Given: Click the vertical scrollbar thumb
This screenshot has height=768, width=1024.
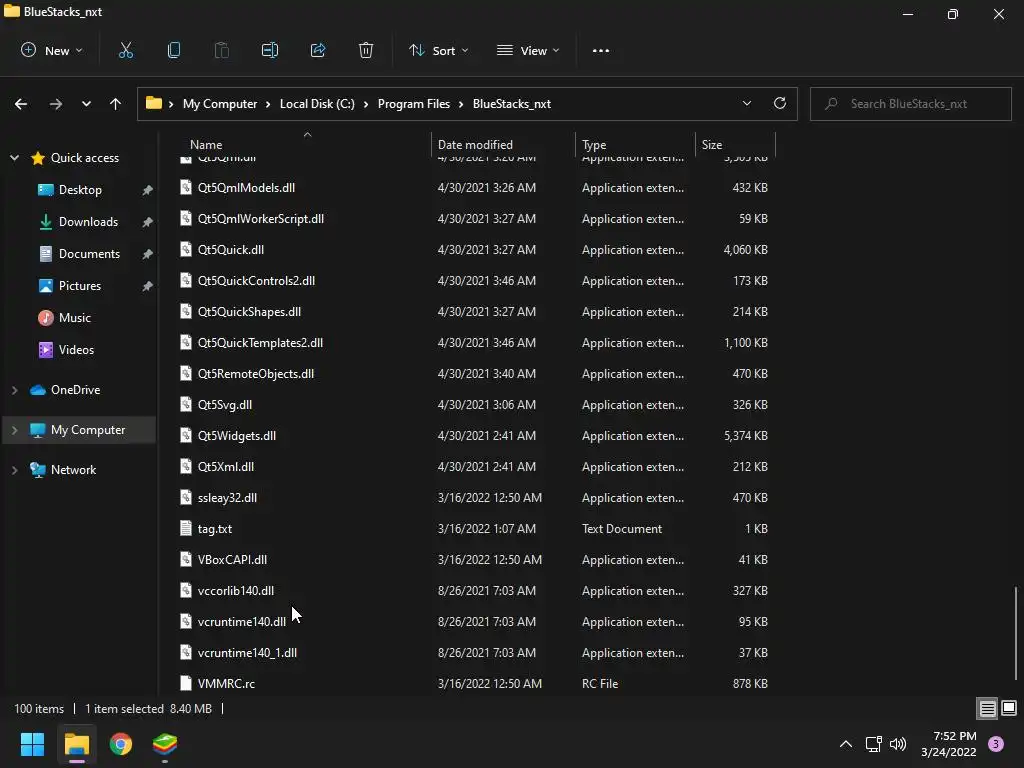Looking at the screenshot, I should (1016, 633).
